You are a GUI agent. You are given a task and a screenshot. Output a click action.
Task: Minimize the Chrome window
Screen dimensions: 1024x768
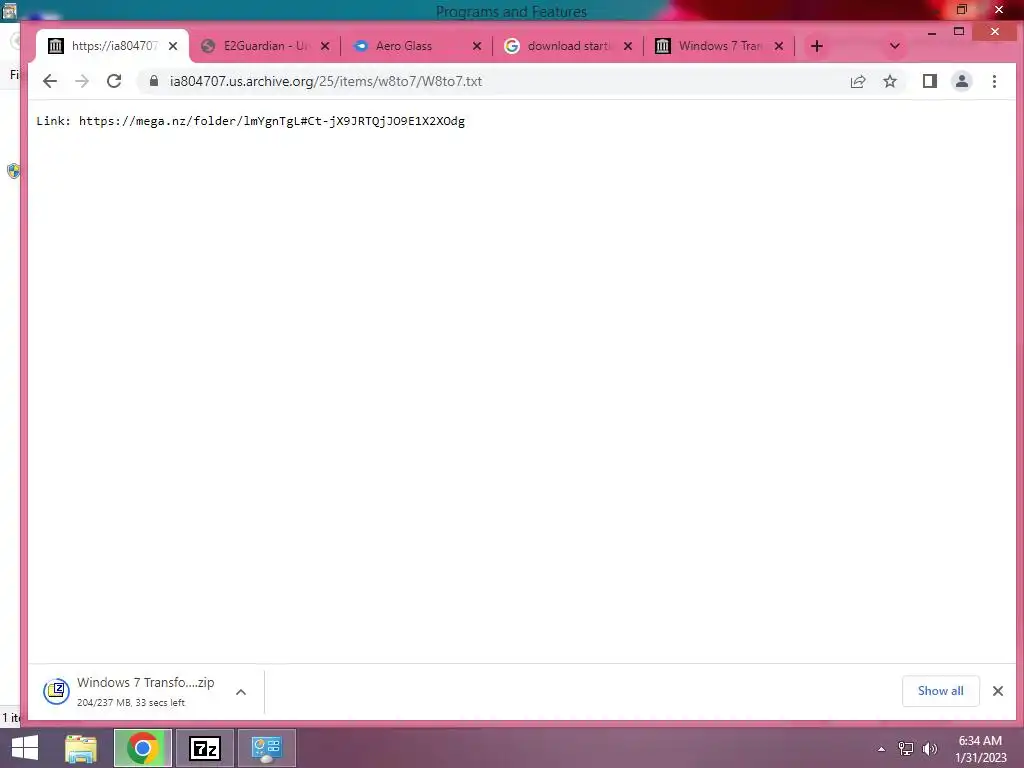click(x=932, y=32)
